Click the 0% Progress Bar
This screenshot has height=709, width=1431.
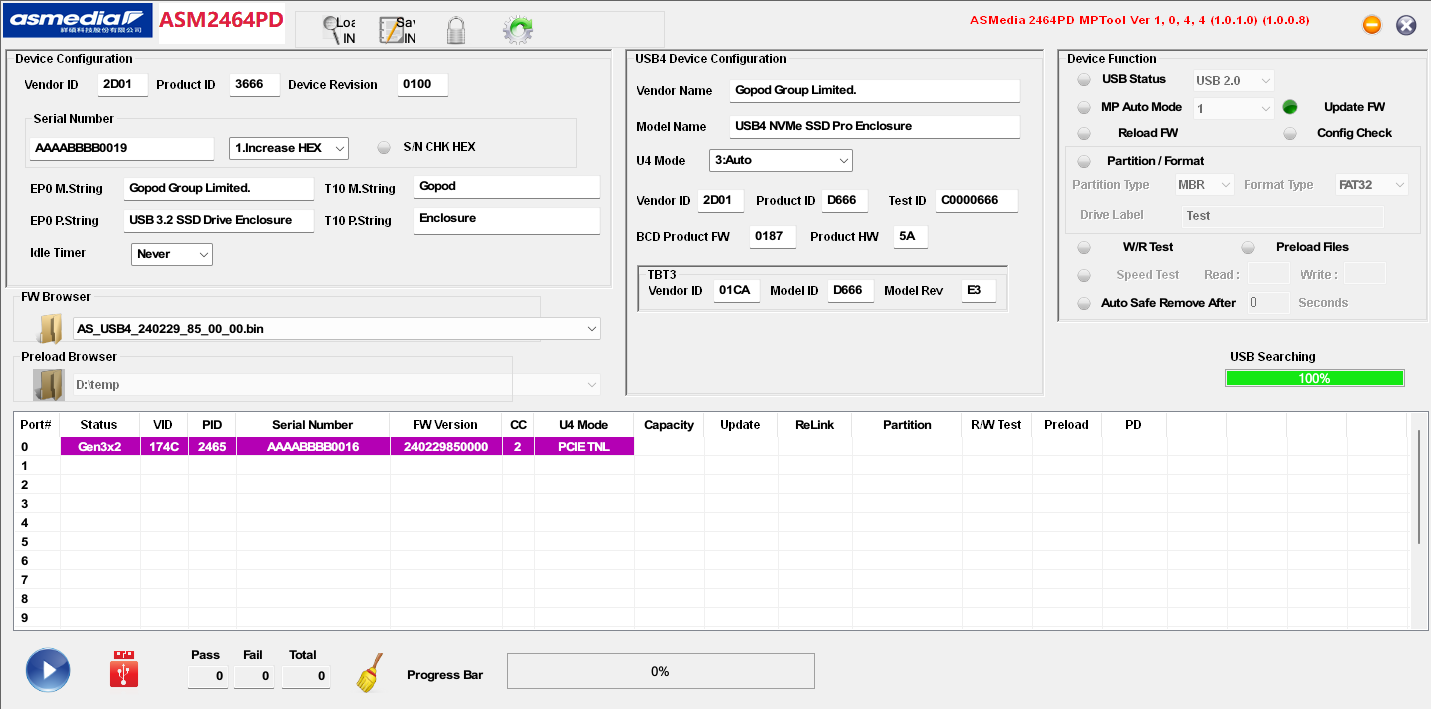click(660, 671)
